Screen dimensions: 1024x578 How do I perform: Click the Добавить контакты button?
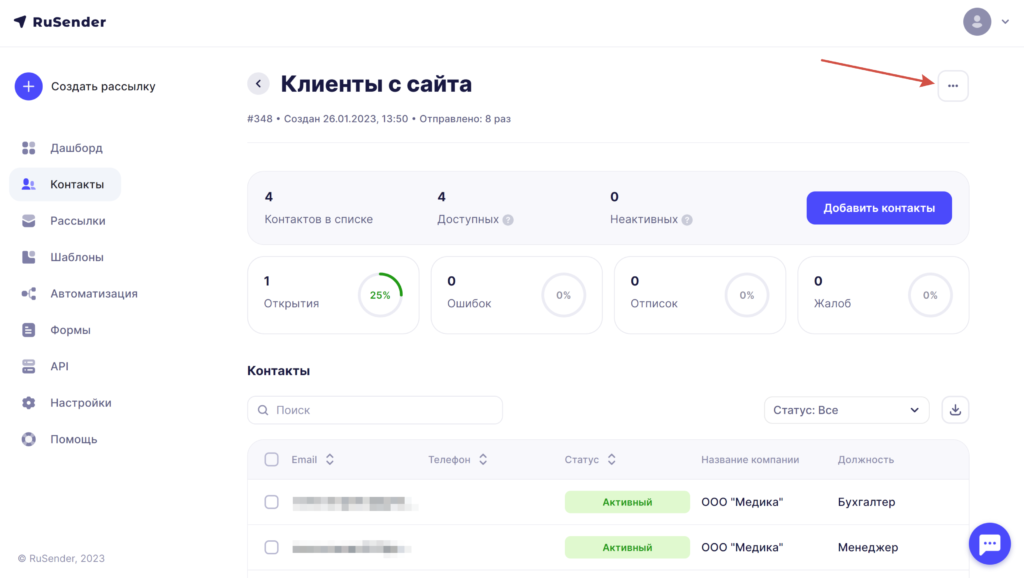(x=879, y=208)
